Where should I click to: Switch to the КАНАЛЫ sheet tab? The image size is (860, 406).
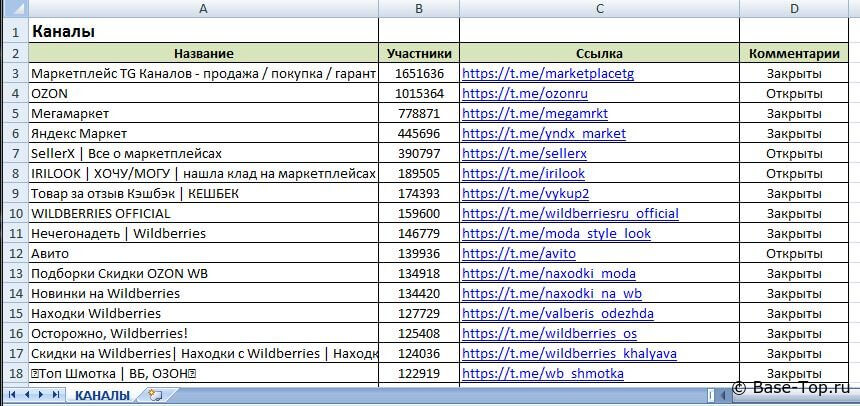pos(102,396)
